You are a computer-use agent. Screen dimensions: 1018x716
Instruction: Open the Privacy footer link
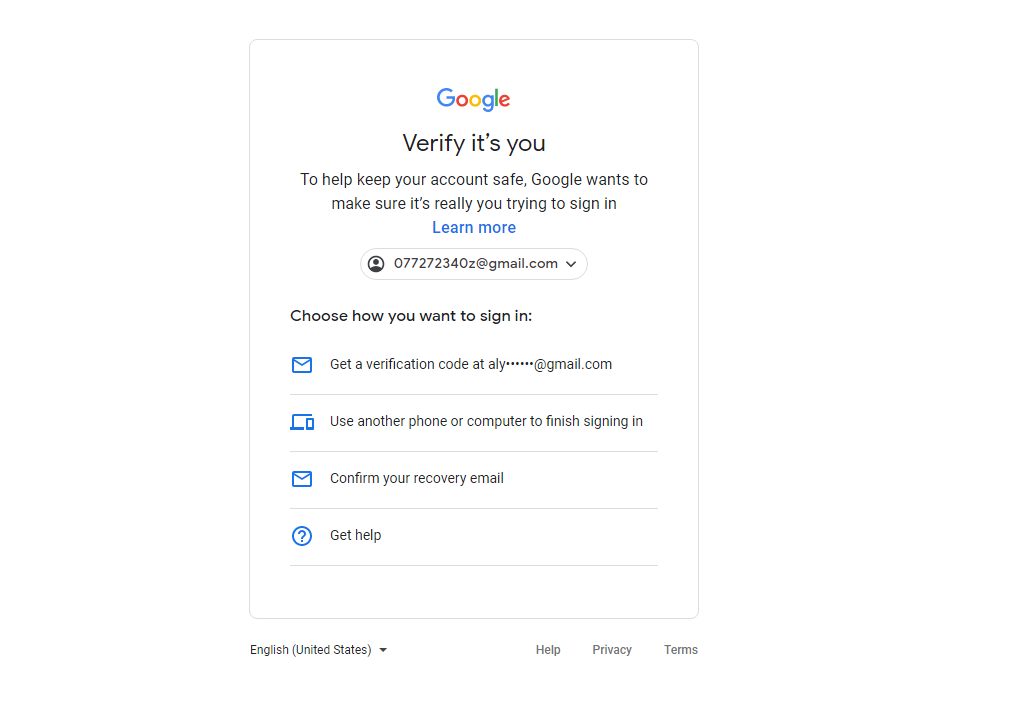(x=612, y=650)
